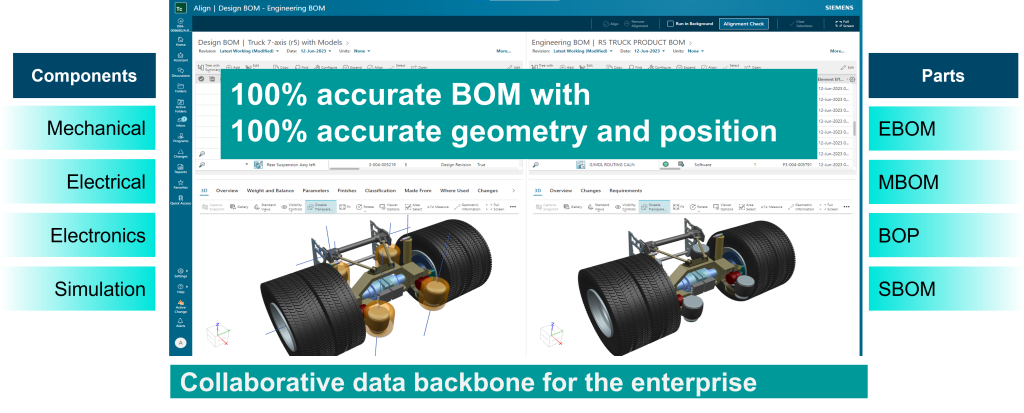Switch to Weight and Balance tab

[x=269, y=189]
